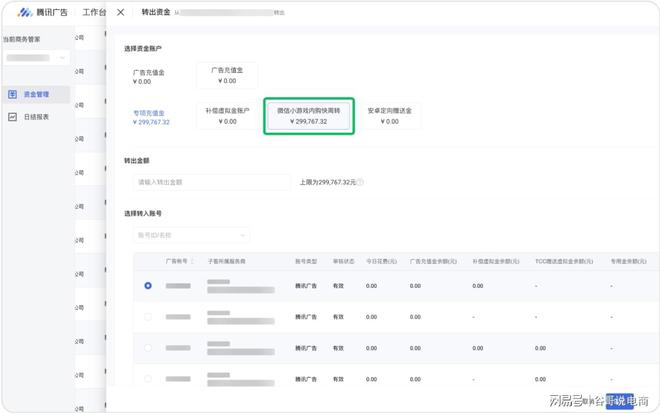Select the 补偿虚拟金账户 fund card
The height and width of the screenshot is (413, 660).
pos(227,115)
